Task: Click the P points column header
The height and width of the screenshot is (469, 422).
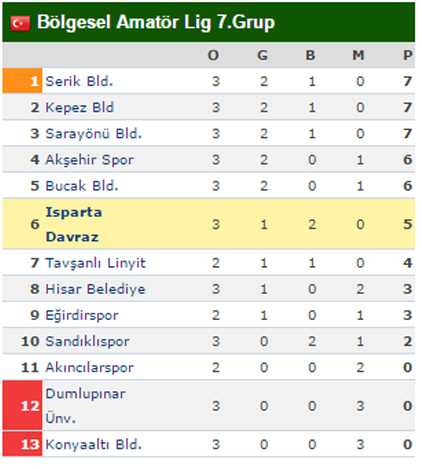Action: [408, 55]
